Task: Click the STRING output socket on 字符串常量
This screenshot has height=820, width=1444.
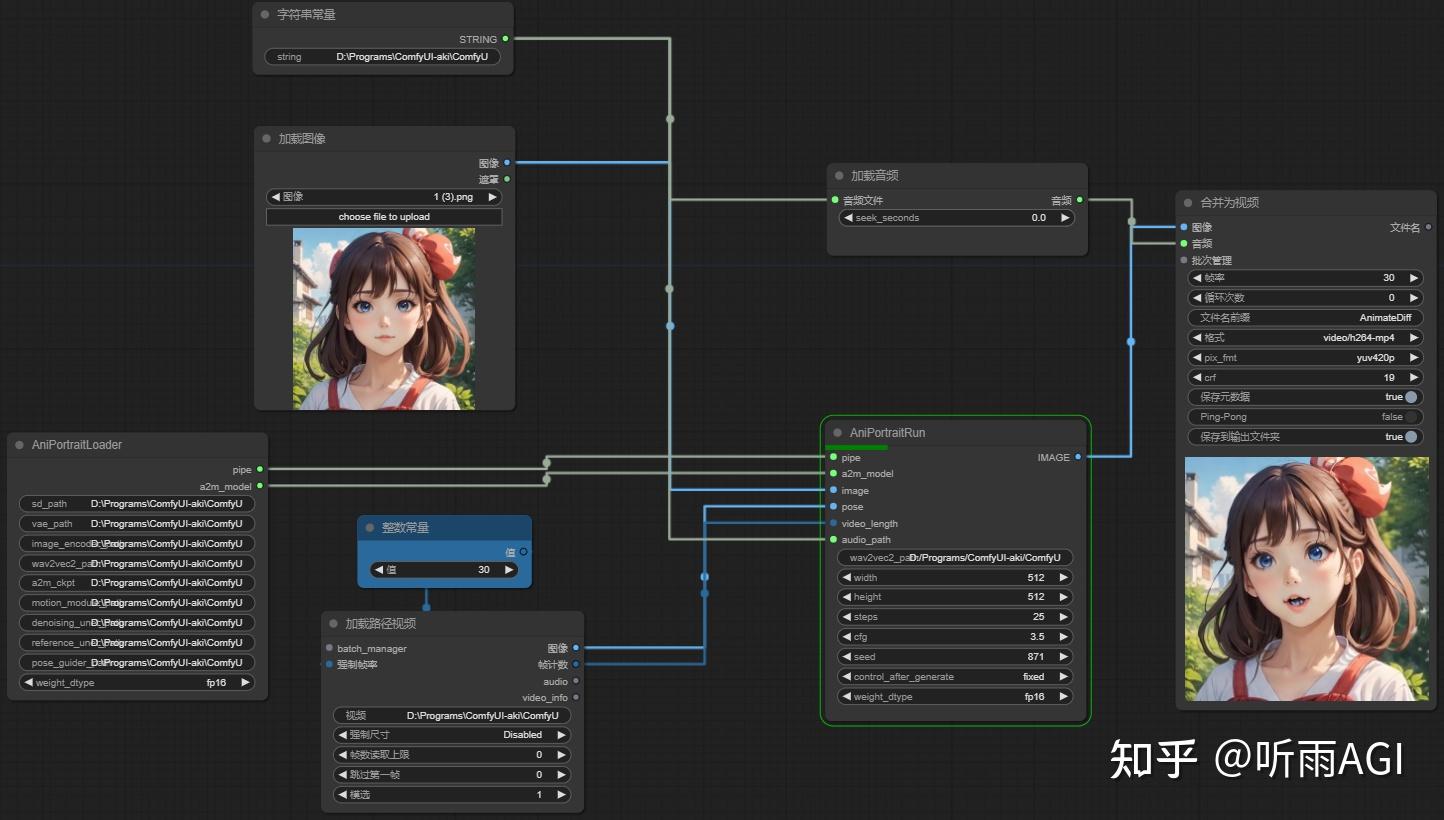Action: (x=505, y=39)
